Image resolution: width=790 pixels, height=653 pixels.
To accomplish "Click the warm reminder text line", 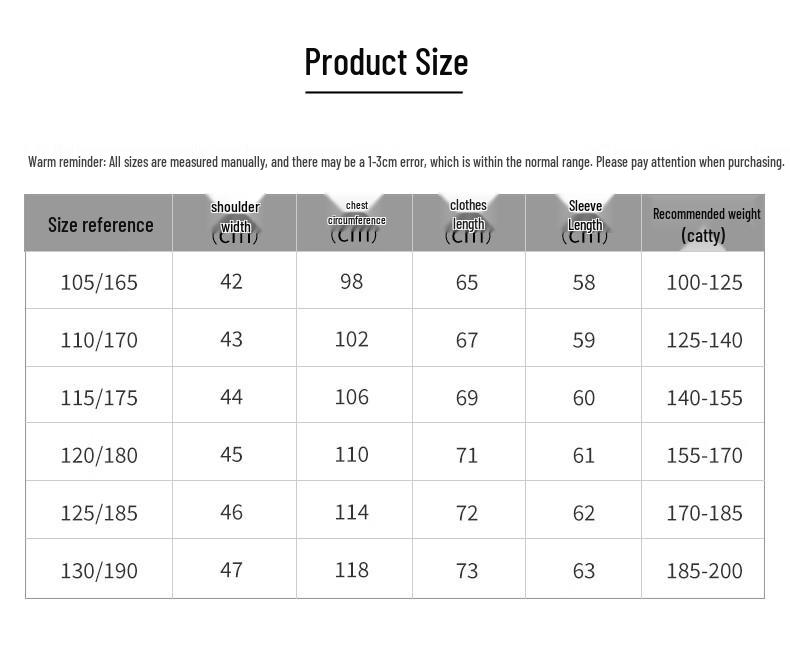I will (406, 162).
